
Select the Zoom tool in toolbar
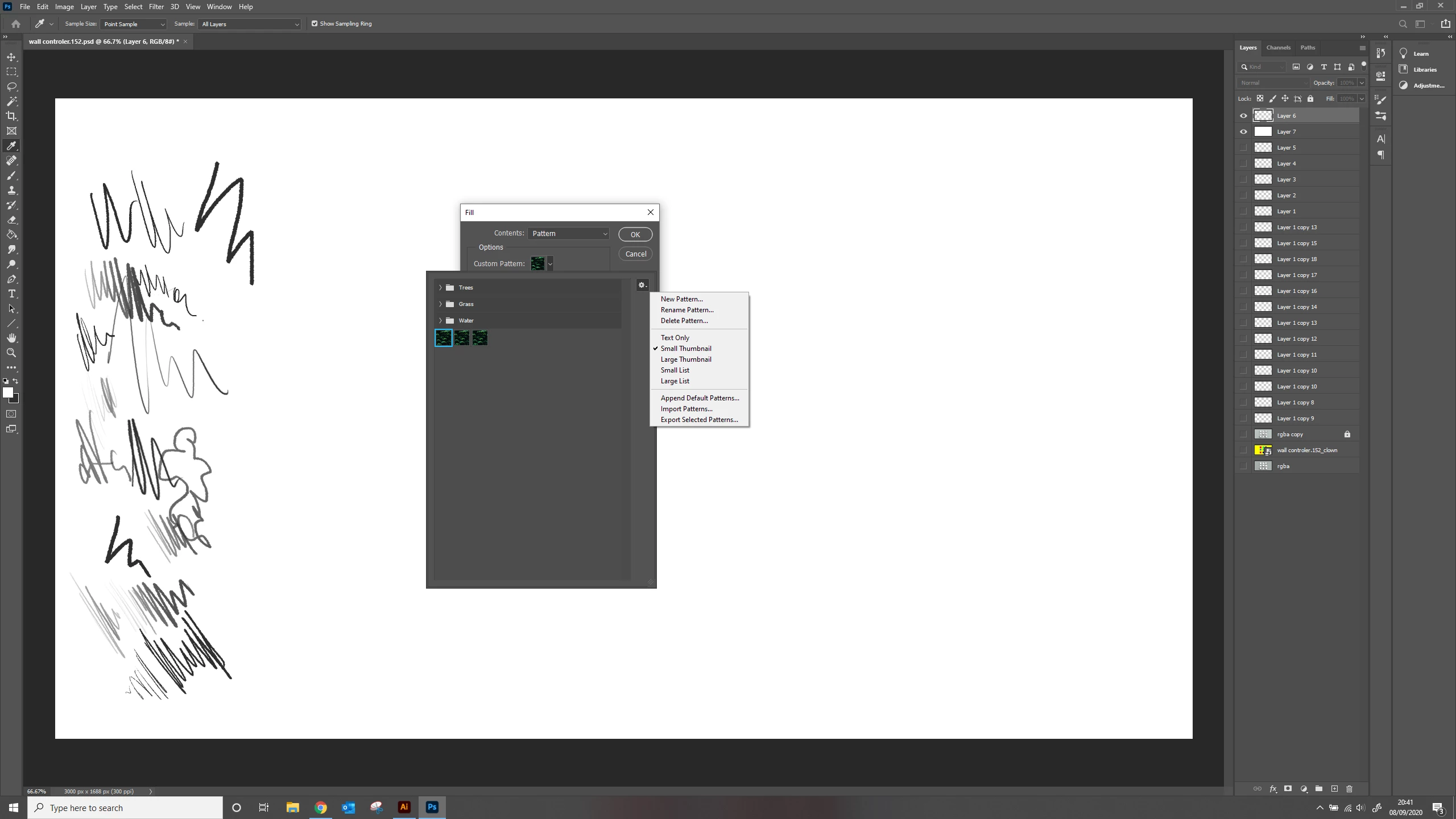(x=11, y=353)
